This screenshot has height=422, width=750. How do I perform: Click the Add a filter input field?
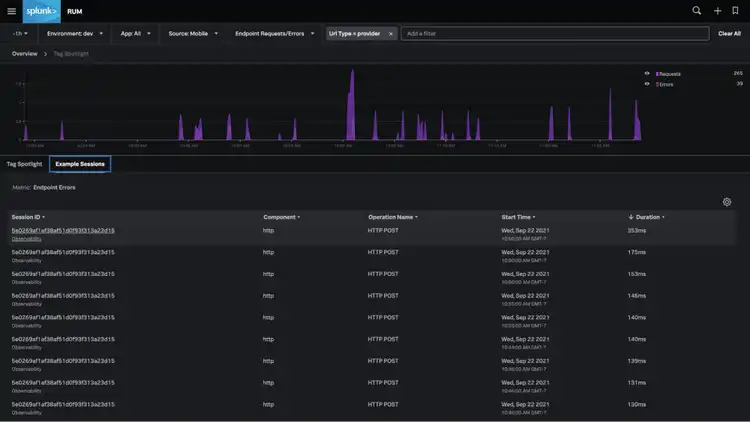click(555, 33)
